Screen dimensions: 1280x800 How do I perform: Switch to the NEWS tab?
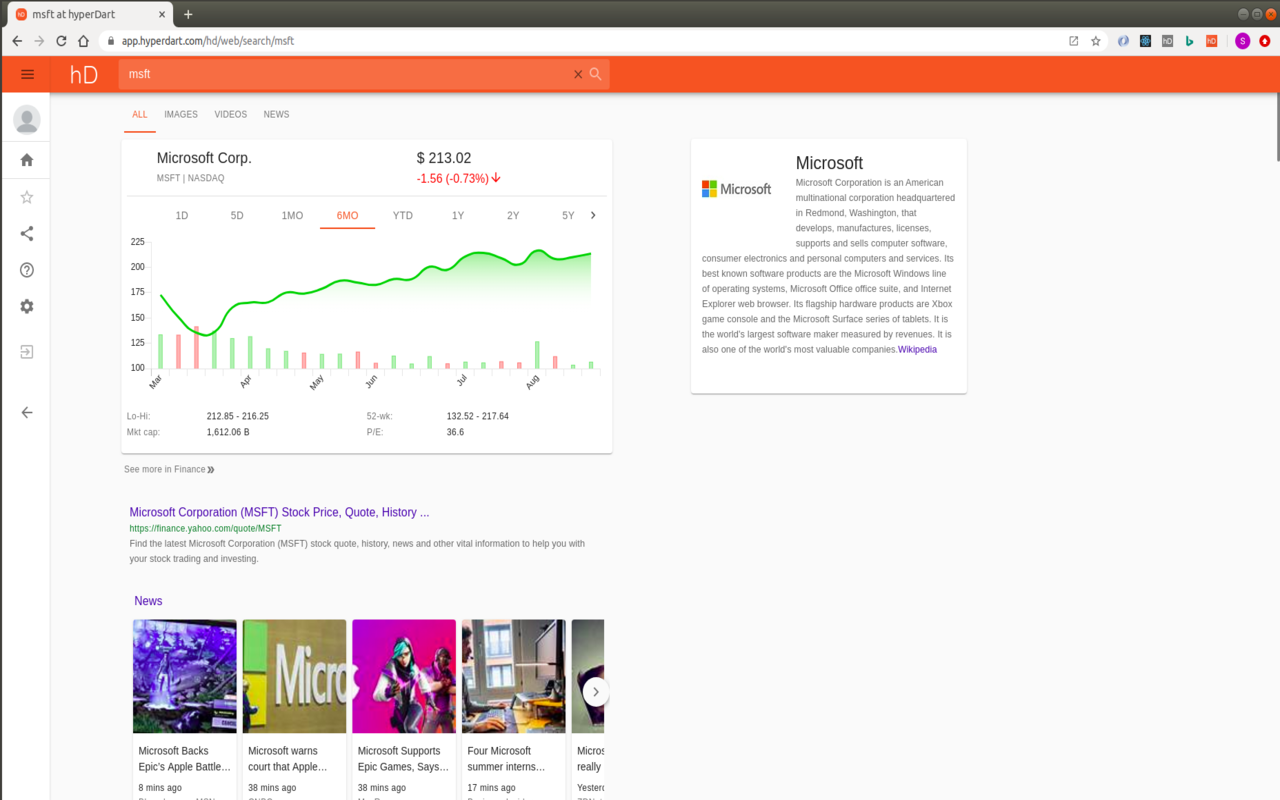(276, 115)
